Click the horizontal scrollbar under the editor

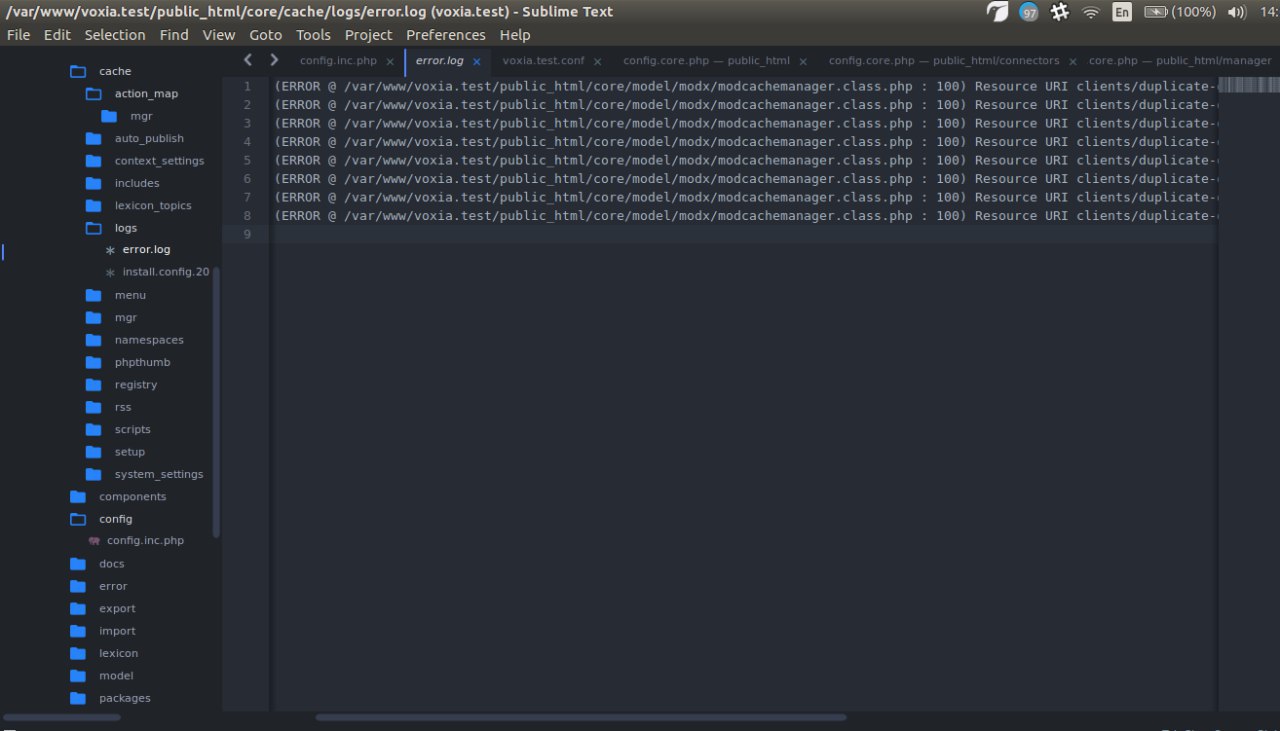click(581, 717)
